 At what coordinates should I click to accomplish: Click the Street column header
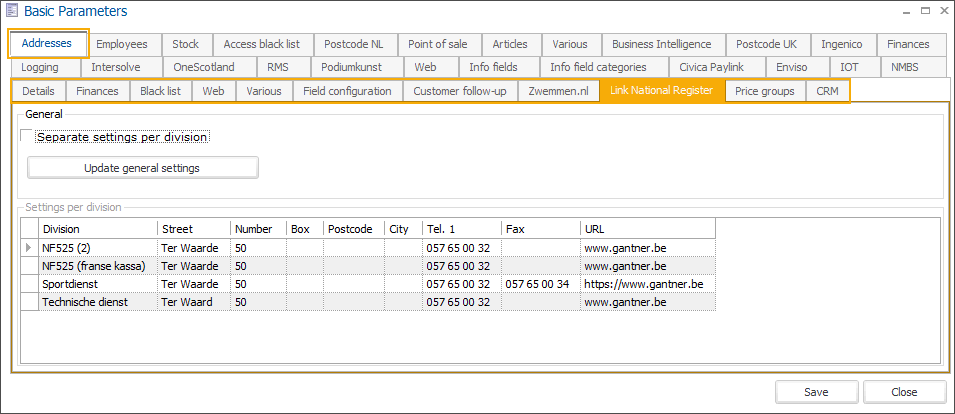[x=194, y=229]
